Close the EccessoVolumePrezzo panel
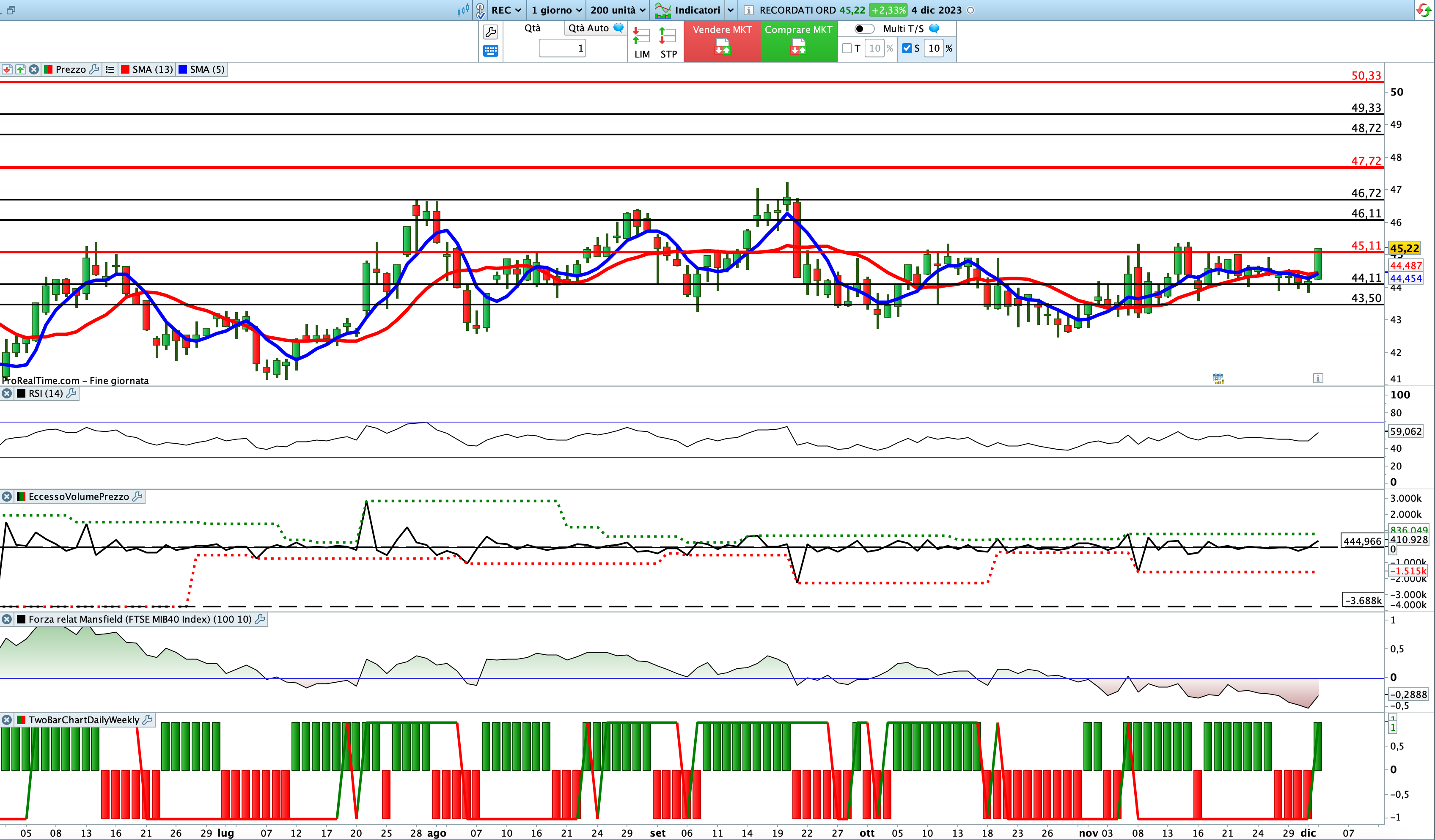Viewport: 1435px width, 840px height. pos(7,497)
